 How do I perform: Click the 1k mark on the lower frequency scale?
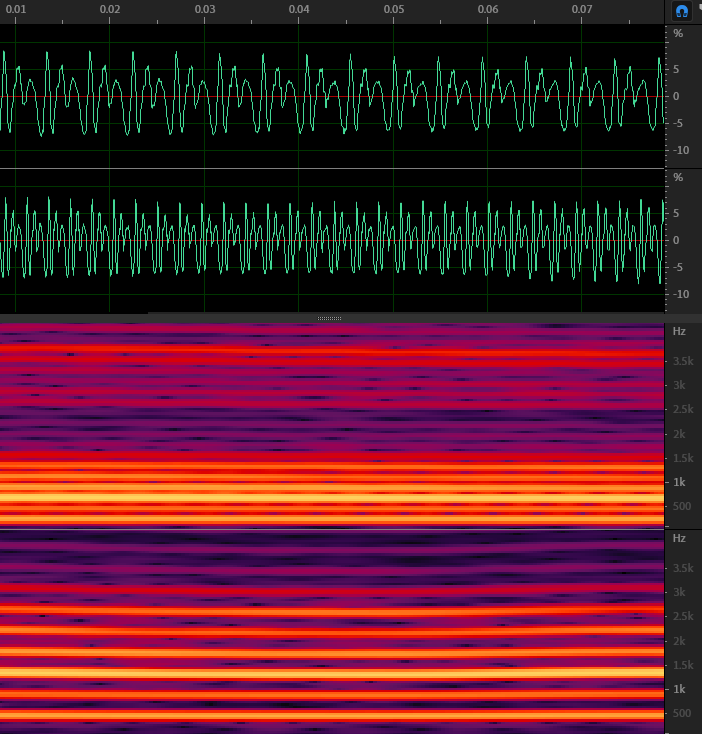coord(679,689)
